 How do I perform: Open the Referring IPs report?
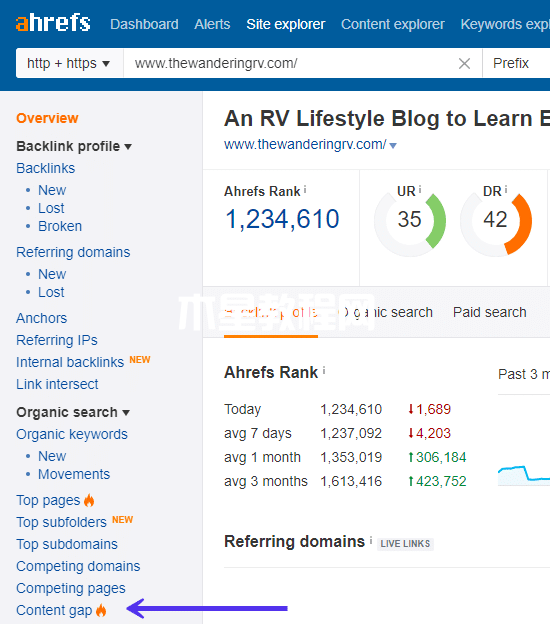(x=57, y=340)
